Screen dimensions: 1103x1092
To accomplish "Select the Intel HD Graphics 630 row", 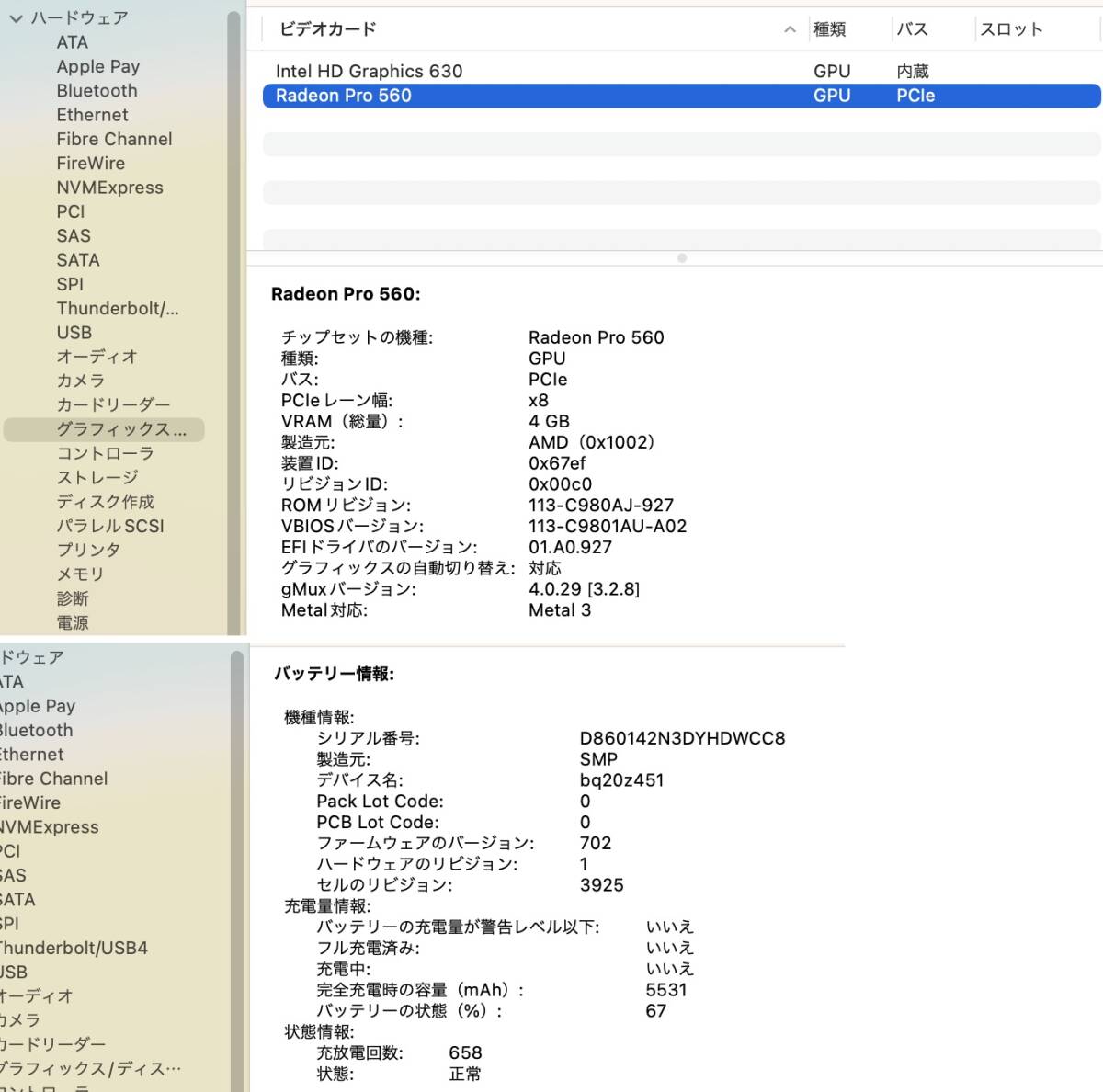I will [682, 71].
